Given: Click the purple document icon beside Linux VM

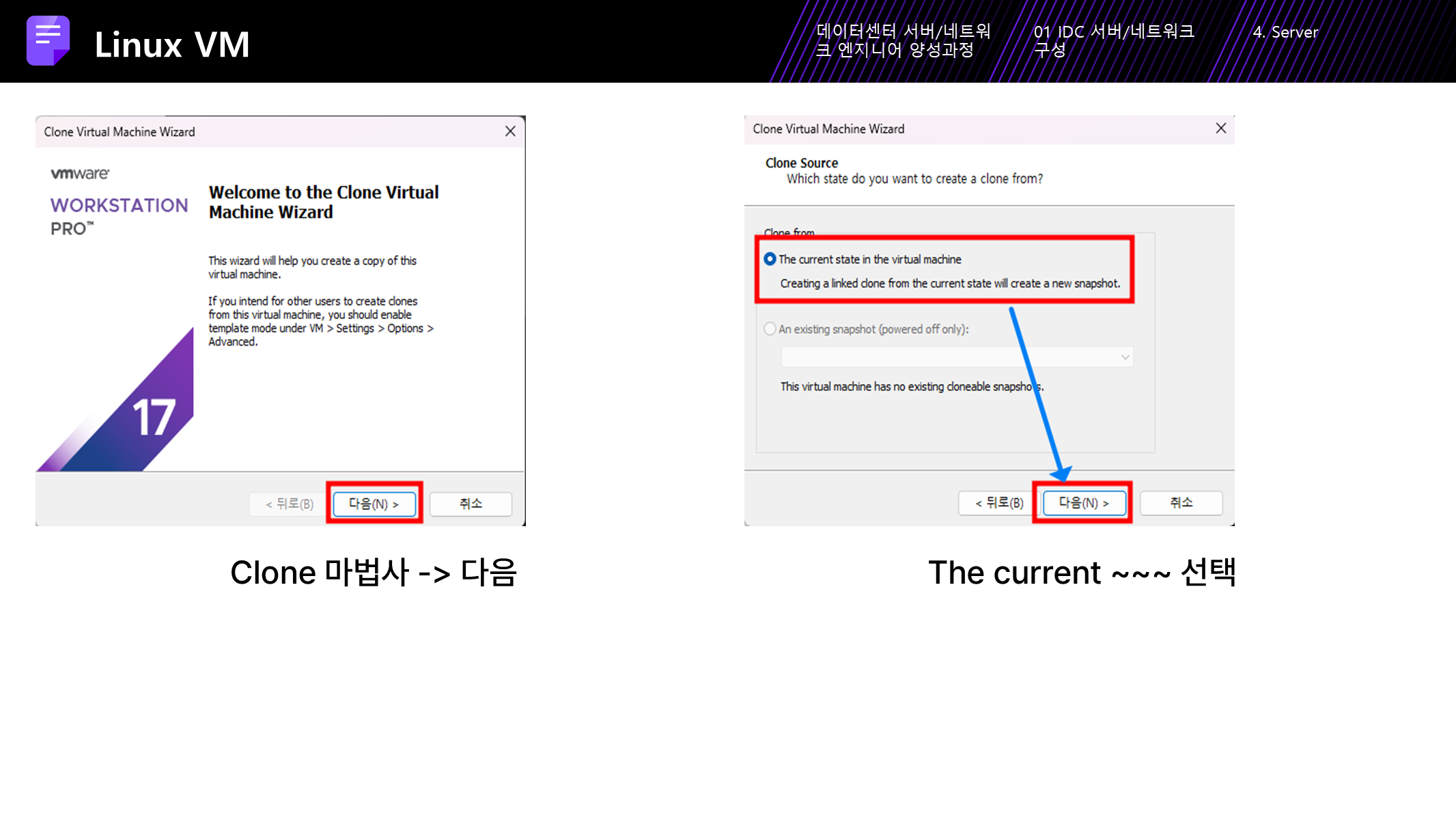Looking at the screenshot, I should click(x=48, y=41).
